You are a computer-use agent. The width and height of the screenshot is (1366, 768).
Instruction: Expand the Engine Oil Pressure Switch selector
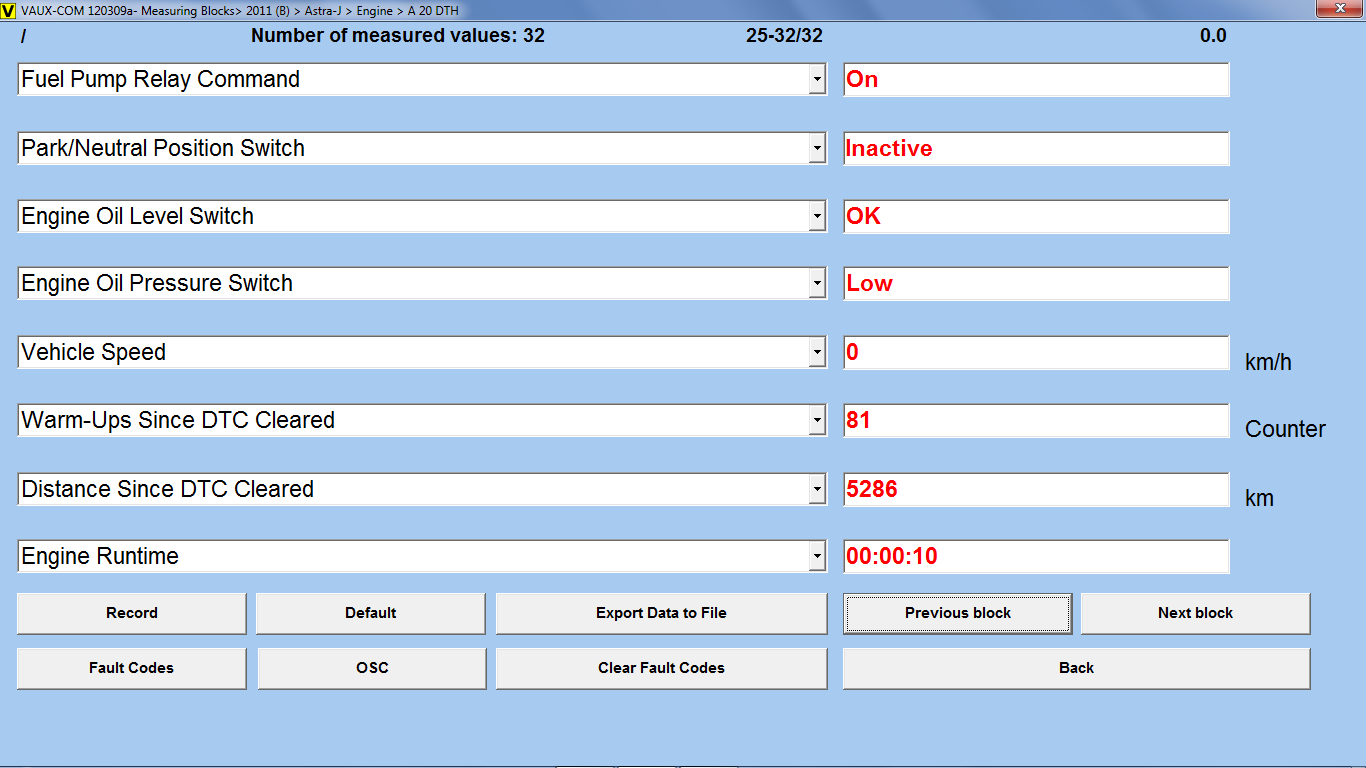pyautogui.click(x=817, y=284)
